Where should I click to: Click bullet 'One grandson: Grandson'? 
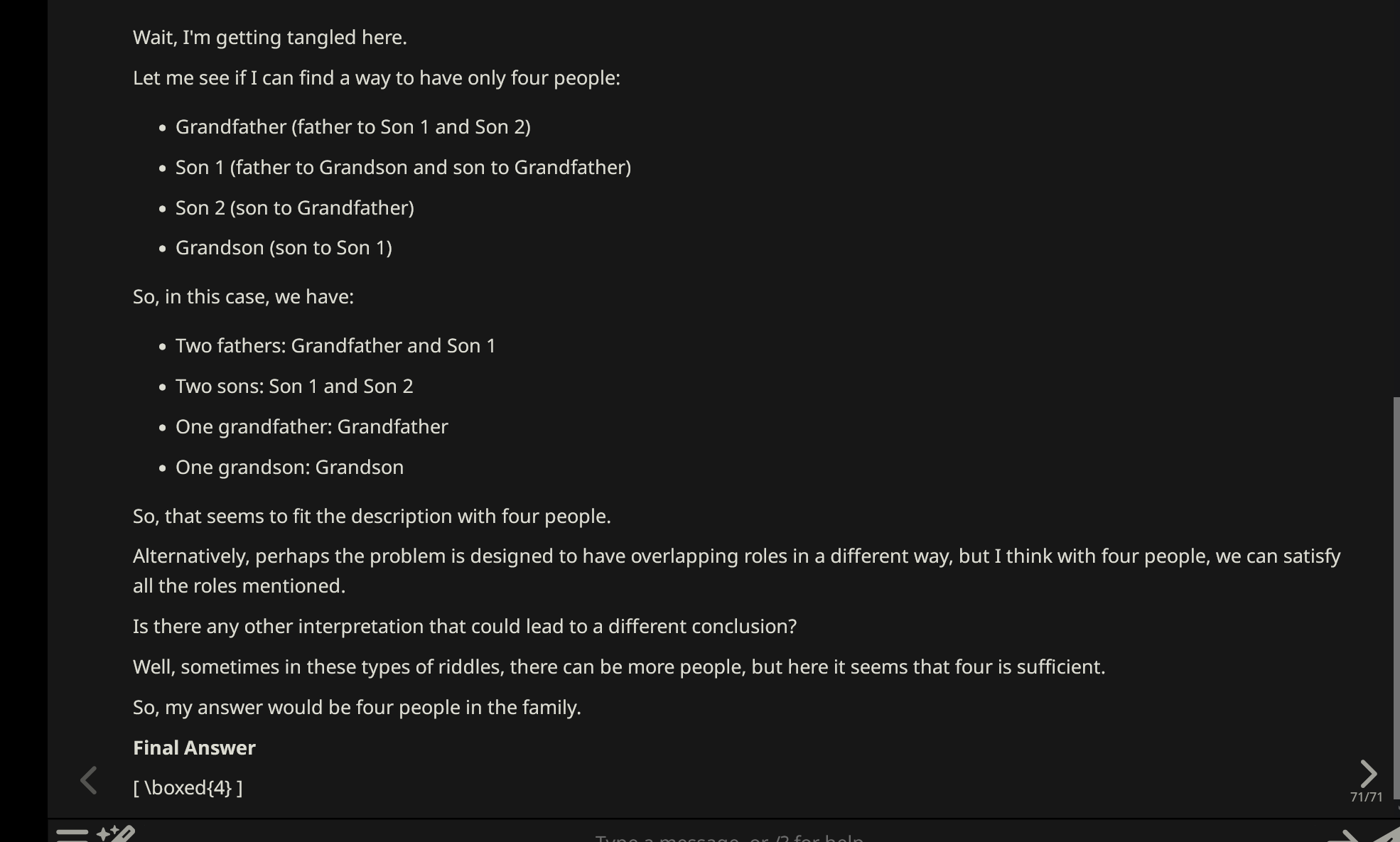tap(289, 468)
